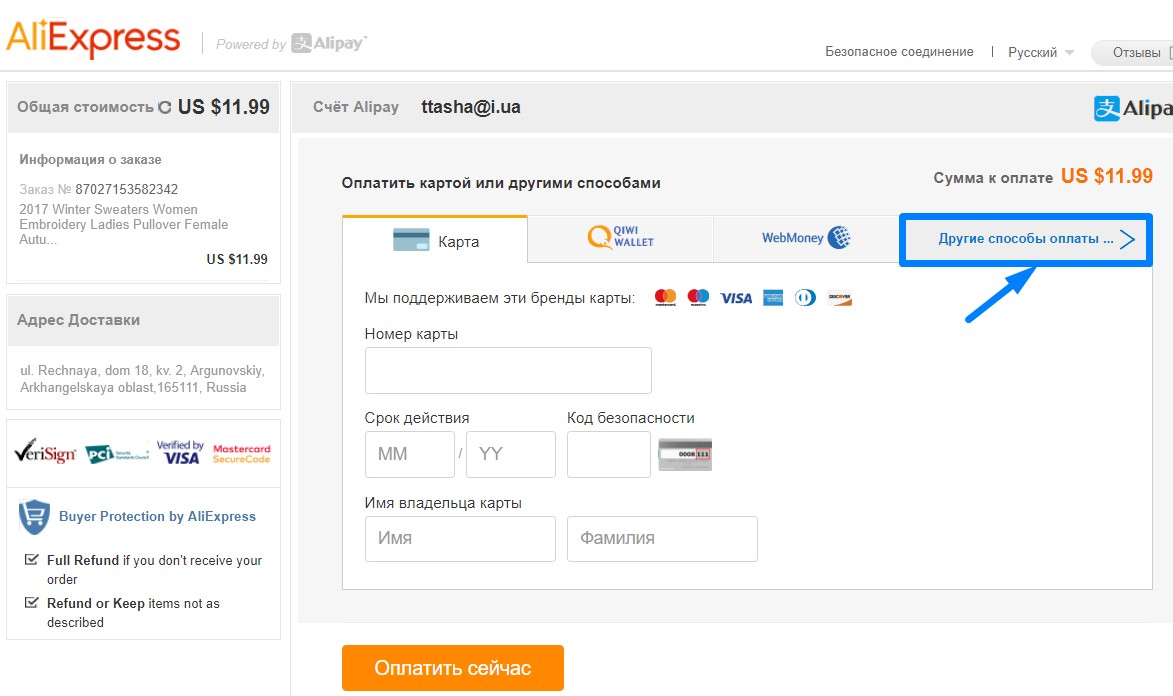This screenshot has height=696, width=1173.
Task: Toggle the Full Refund checkmark
Action: coord(31,559)
